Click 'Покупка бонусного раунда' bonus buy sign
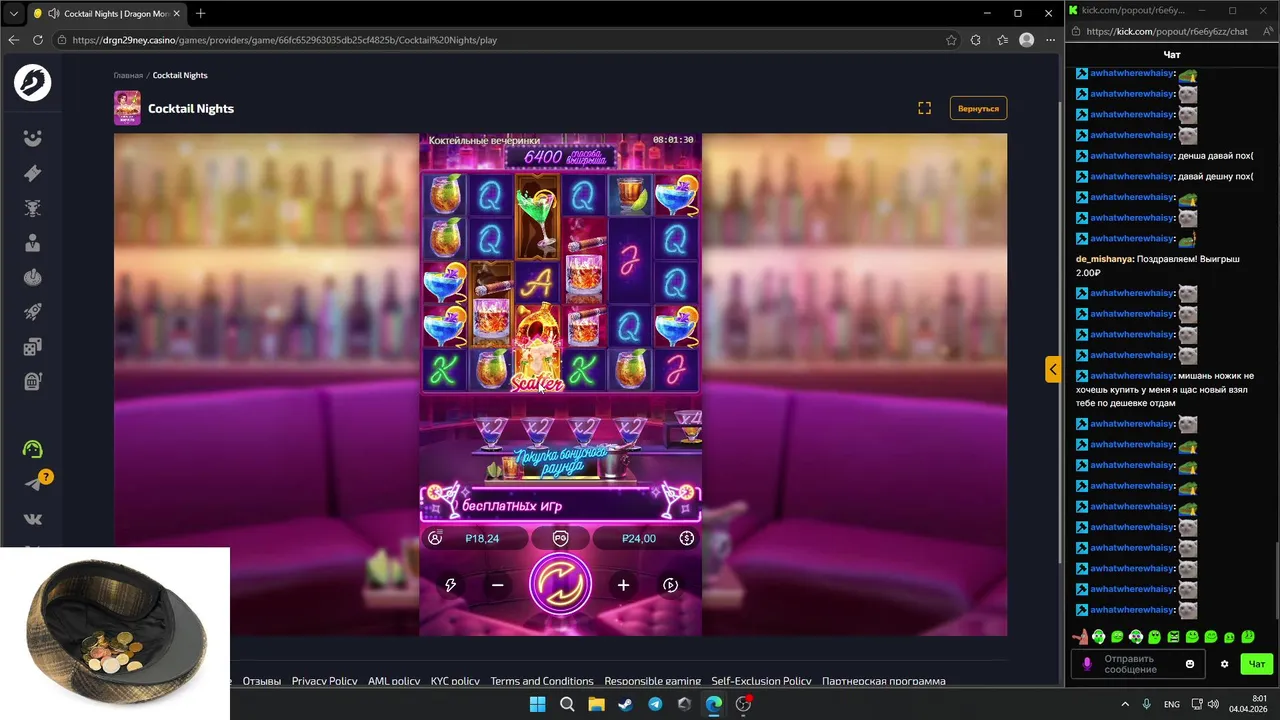Screen dimensions: 1280x720 click(x=560, y=462)
